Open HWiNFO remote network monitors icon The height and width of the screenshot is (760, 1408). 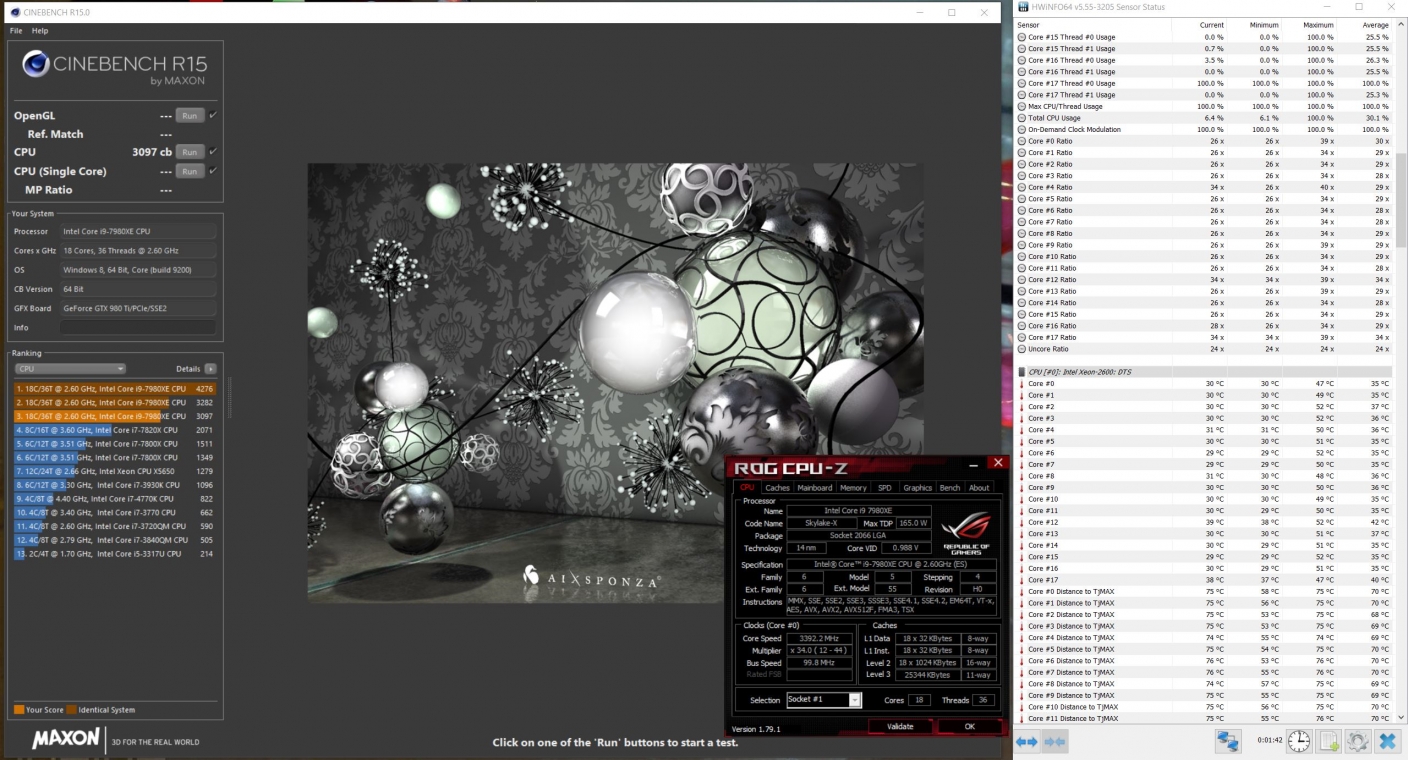pyautogui.click(x=1227, y=741)
